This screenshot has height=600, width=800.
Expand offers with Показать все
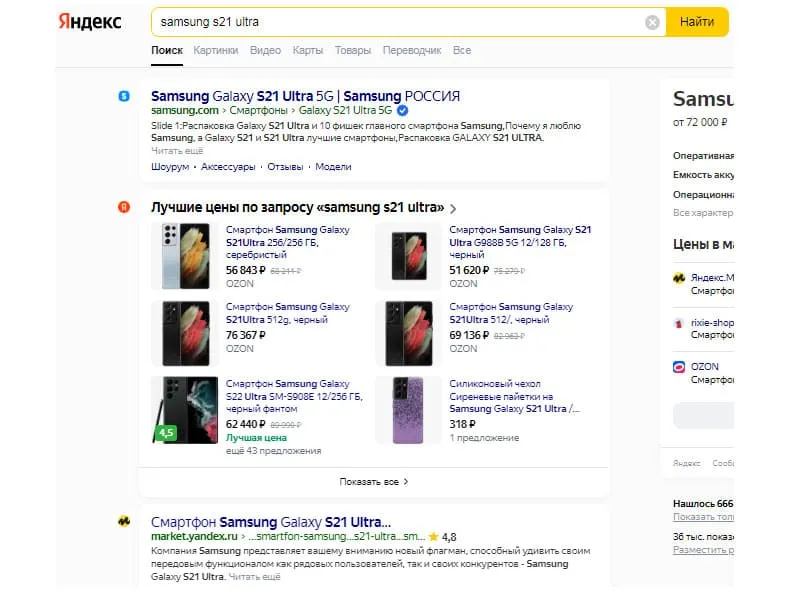(373, 481)
